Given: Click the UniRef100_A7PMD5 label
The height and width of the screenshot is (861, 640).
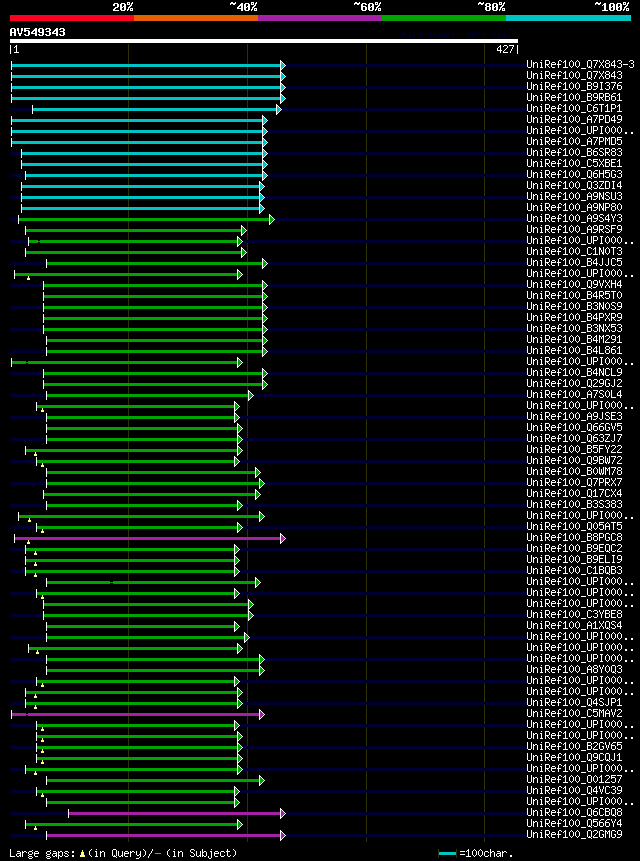Looking at the screenshot, I should pos(574,142).
